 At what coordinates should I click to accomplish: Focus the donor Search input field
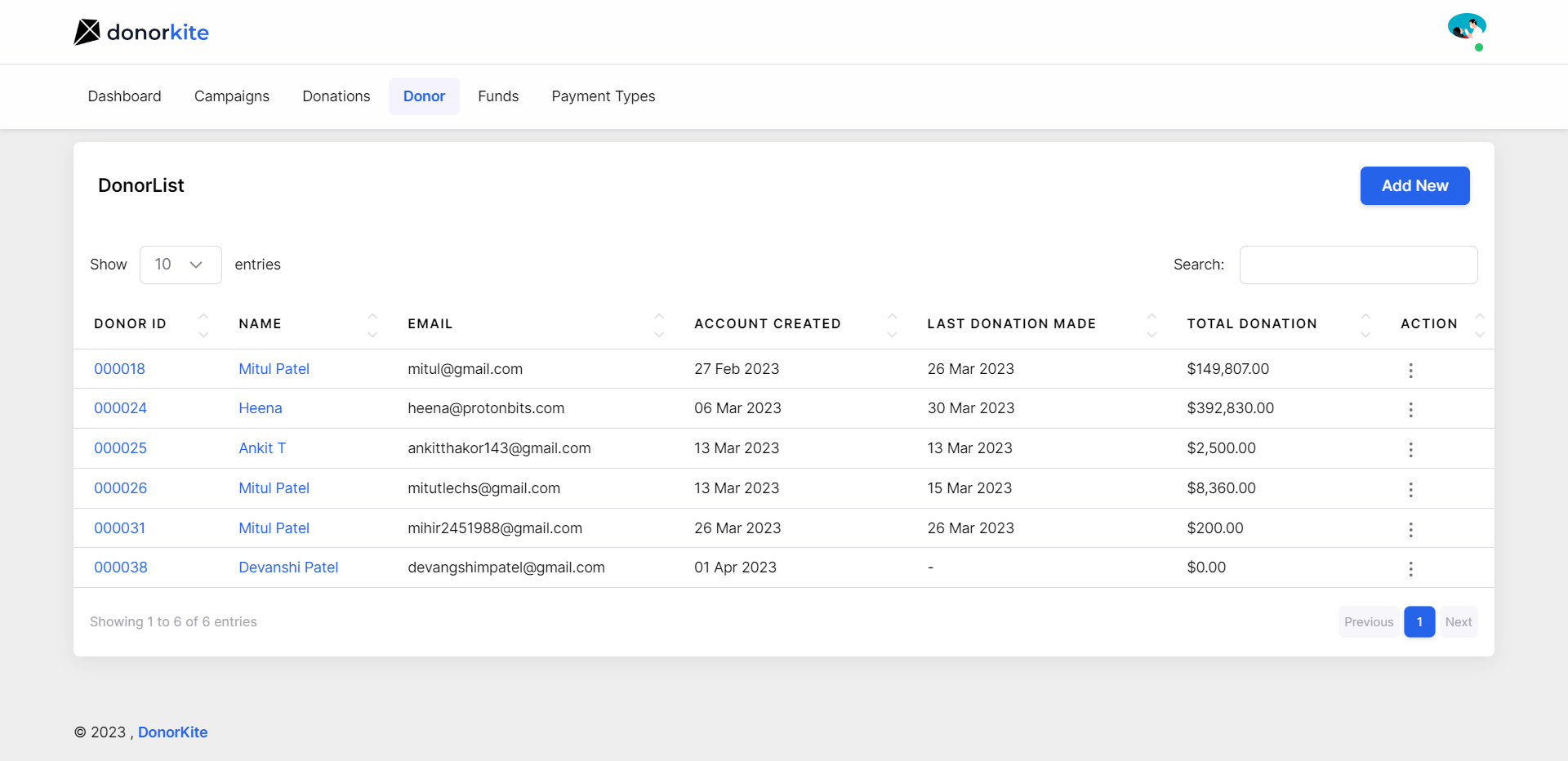1358,265
